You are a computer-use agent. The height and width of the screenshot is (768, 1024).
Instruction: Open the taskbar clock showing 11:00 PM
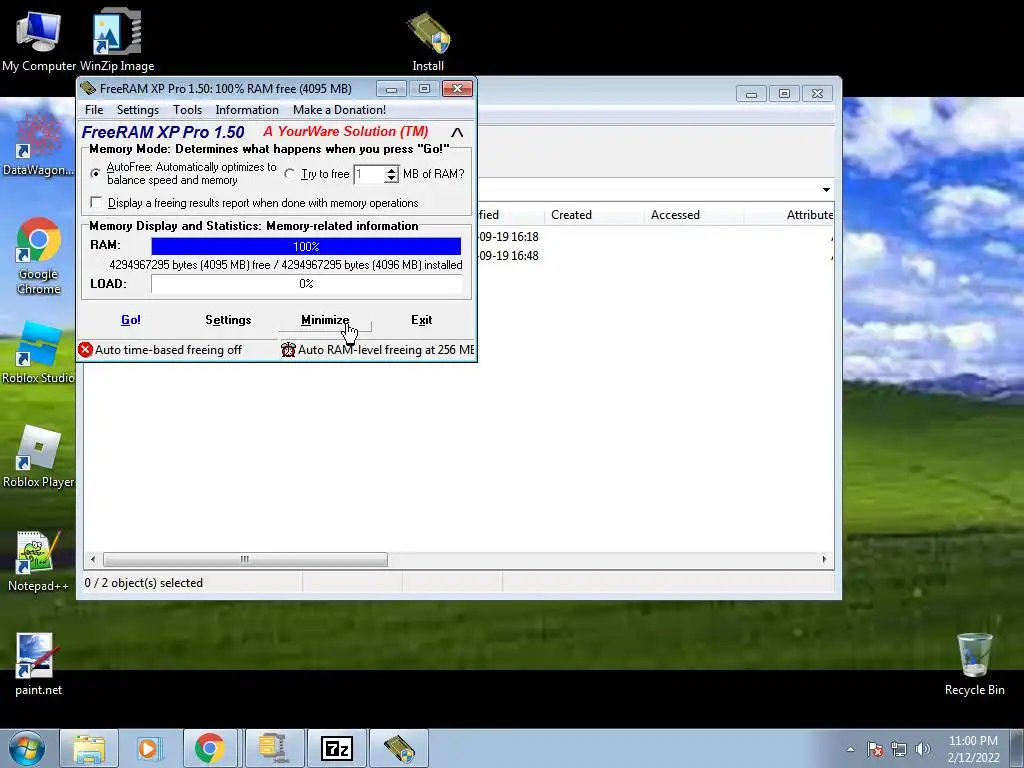pos(973,749)
